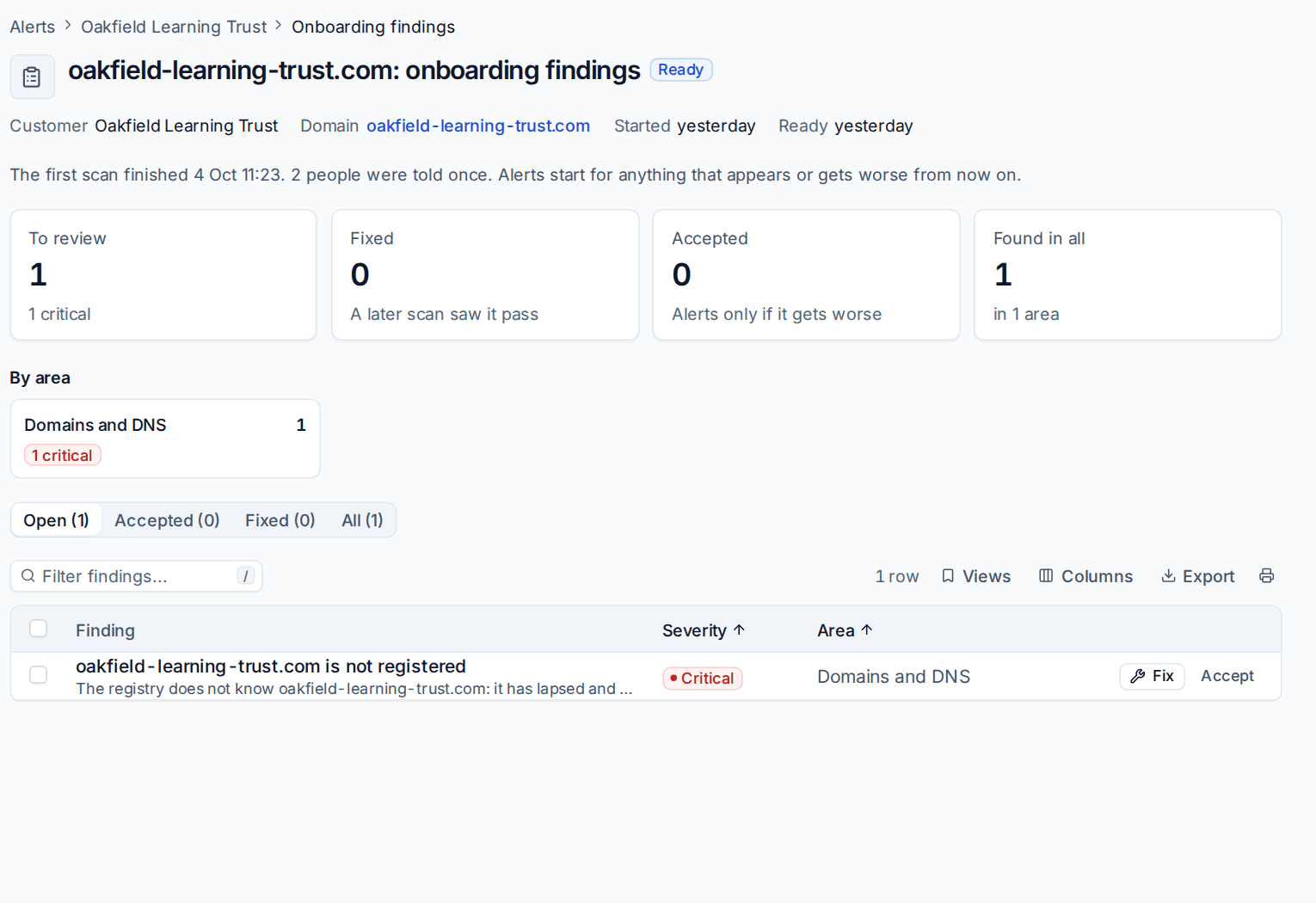Click in the Filter findings search field

[136, 576]
